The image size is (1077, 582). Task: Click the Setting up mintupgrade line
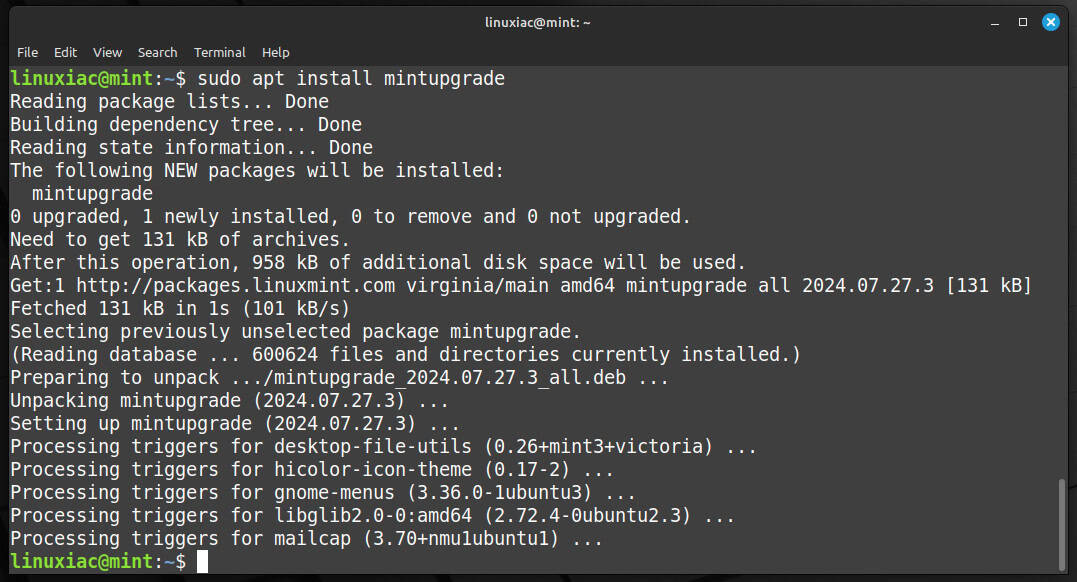click(235, 423)
